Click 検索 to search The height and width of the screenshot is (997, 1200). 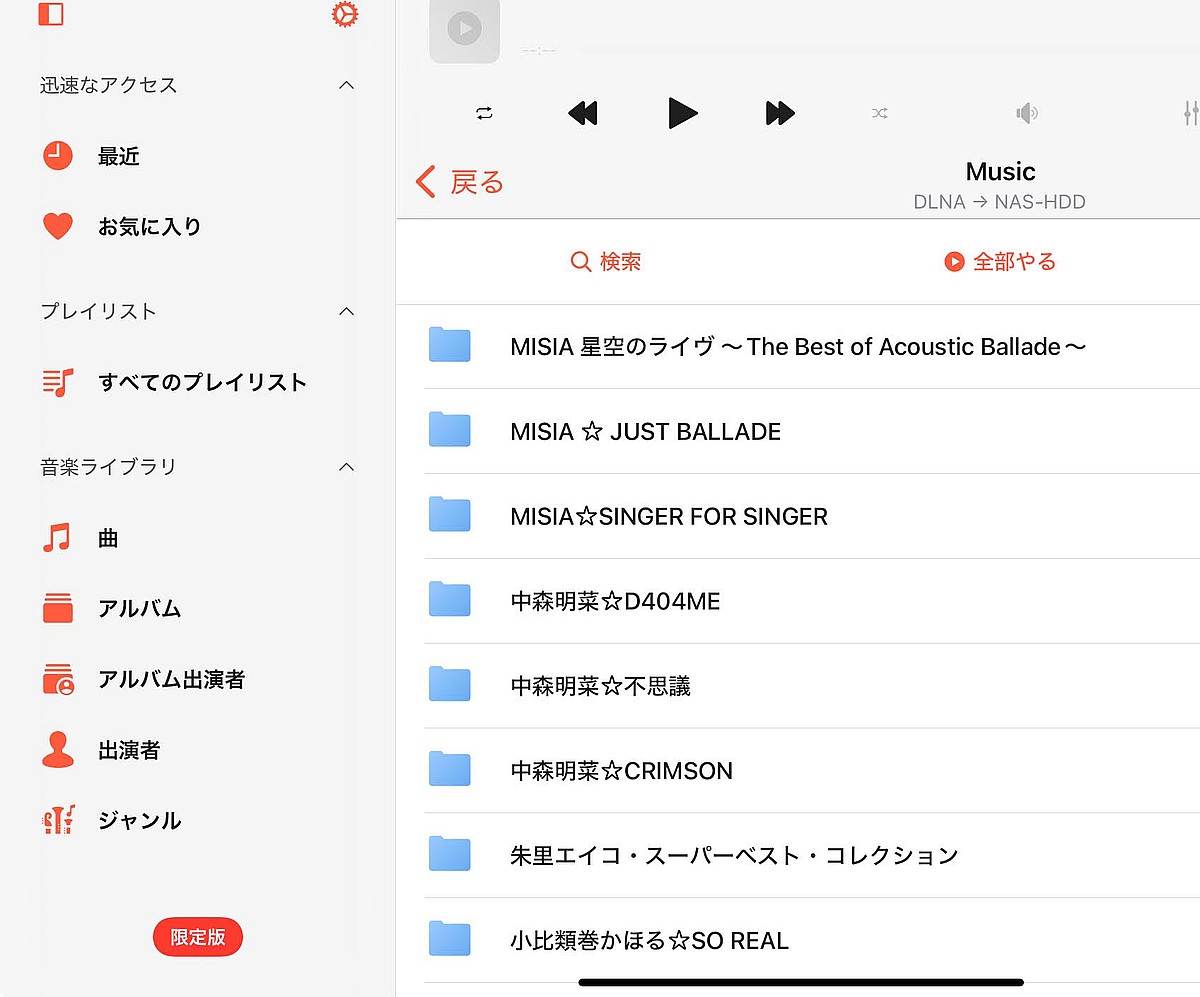[x=606, y=262]
